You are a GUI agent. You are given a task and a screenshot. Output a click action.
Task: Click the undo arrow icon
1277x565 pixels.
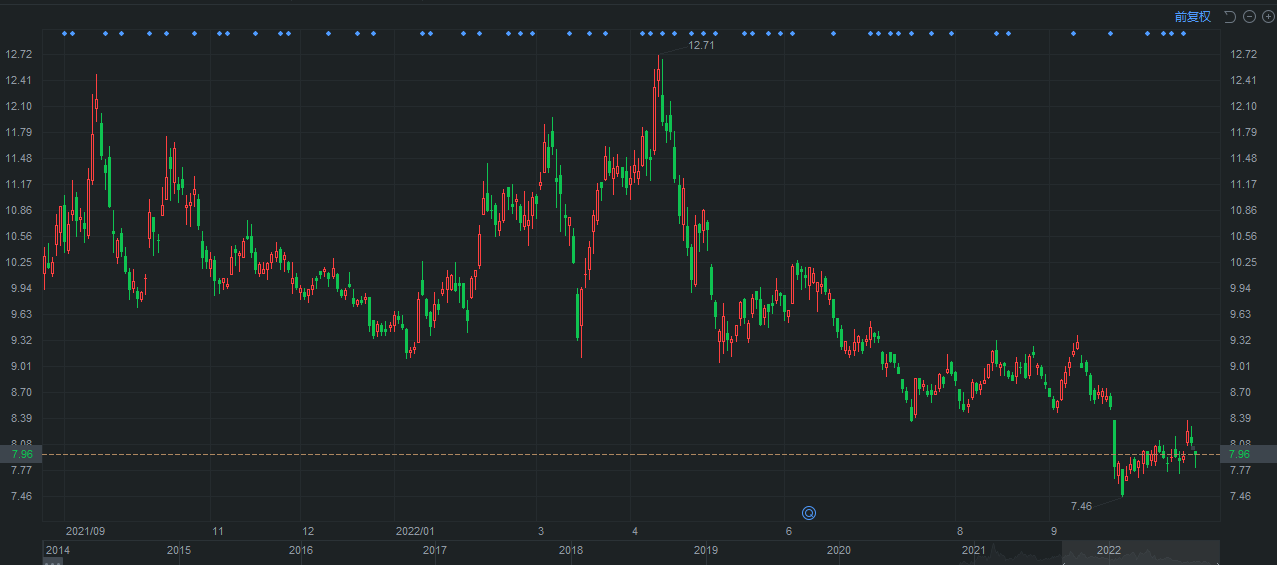[x=1230, y=16]
